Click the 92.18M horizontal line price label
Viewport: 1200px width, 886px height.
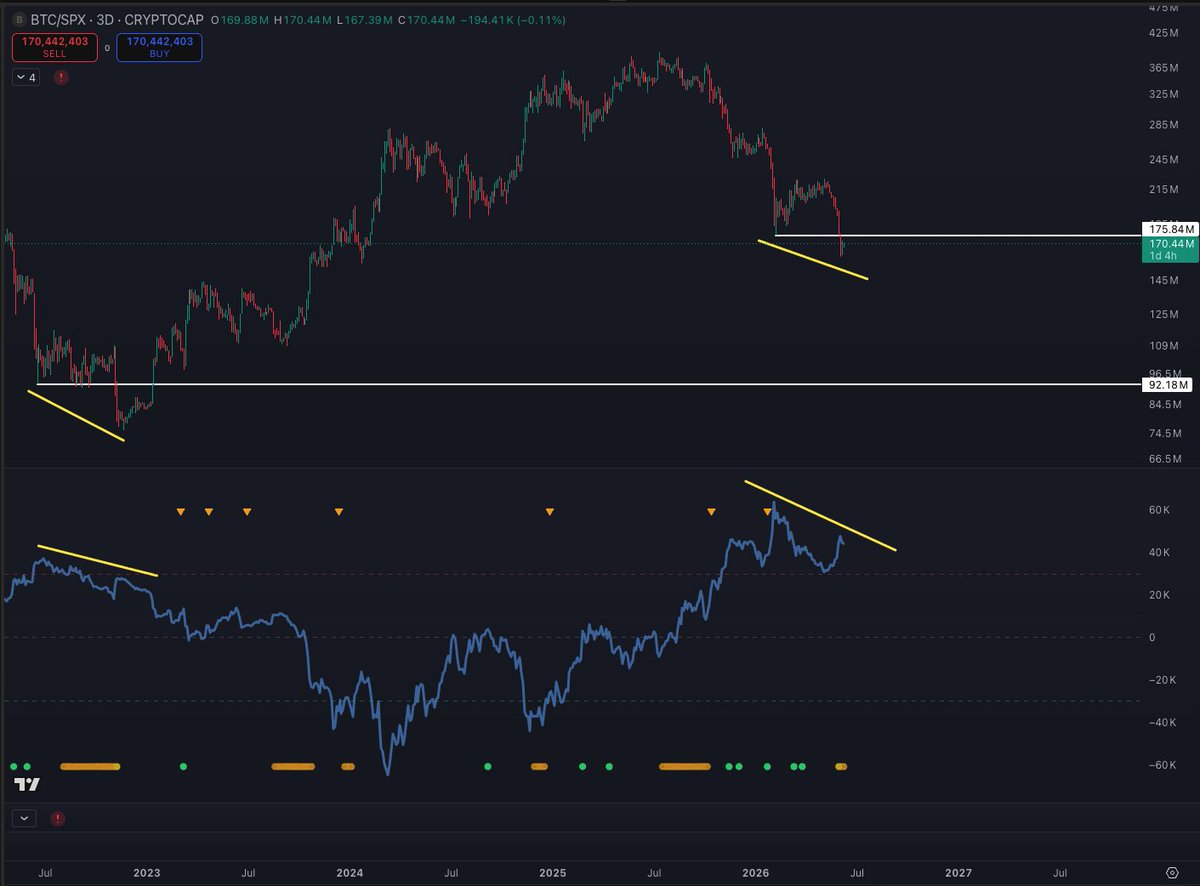[x=1168, y=385]
